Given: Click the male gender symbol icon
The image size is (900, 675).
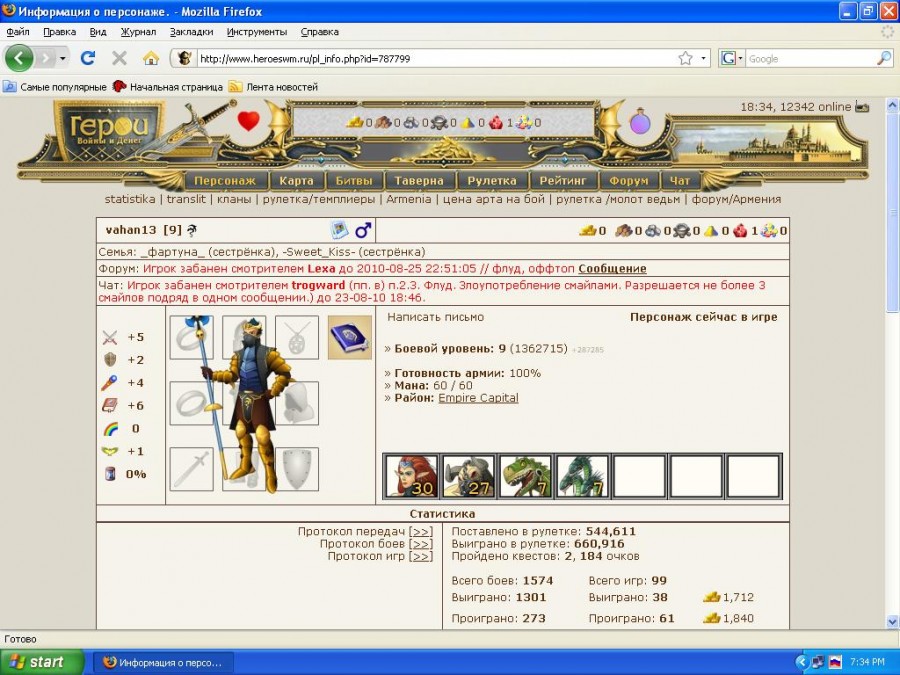Looking at the screenshot, I should tap(363, 230).
